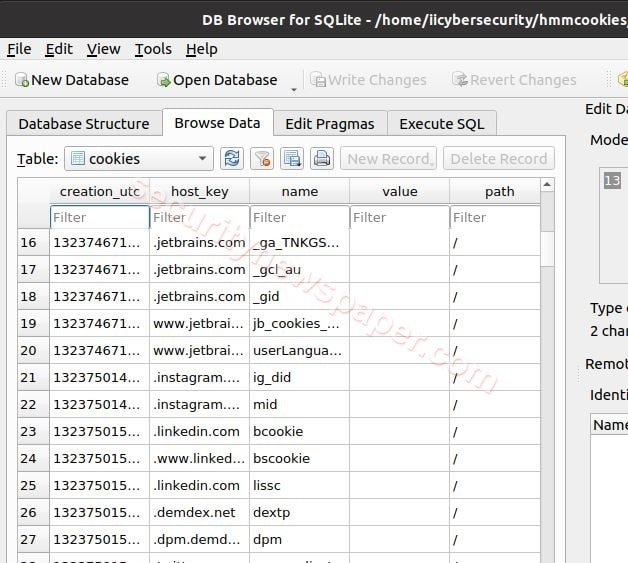Select the .demdex.net host_key cell

[x=199, y=513]
